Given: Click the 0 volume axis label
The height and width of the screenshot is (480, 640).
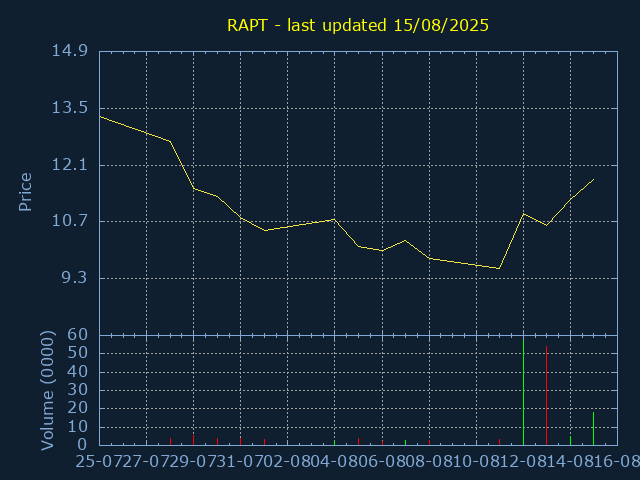Looking at the screenshot, I should (82, 444).
